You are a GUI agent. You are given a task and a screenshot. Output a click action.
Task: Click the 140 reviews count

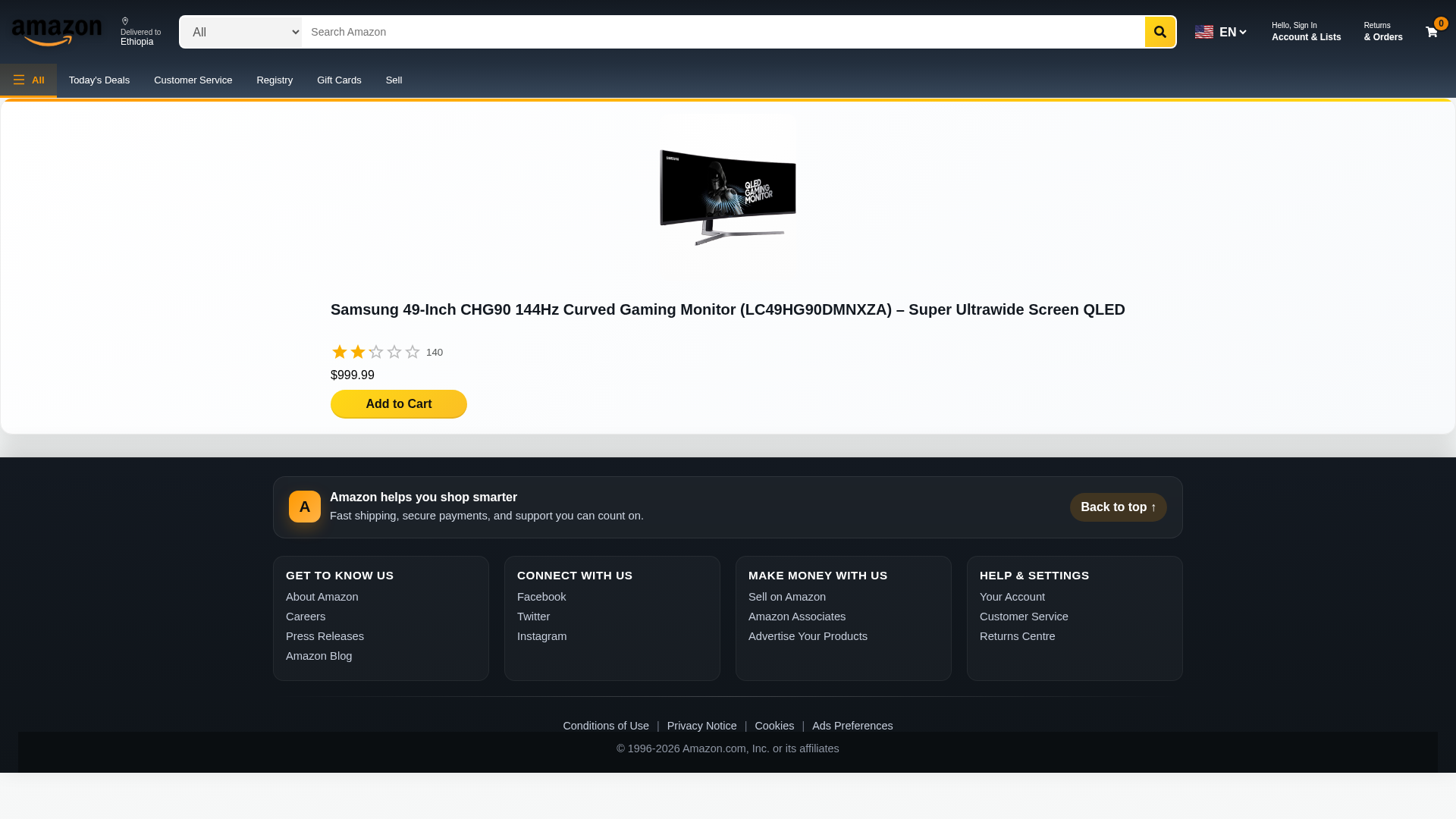435,353
